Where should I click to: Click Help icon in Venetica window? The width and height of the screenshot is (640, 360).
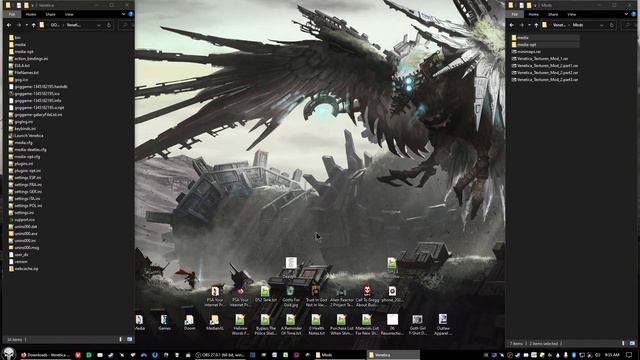tap(131, 14)
